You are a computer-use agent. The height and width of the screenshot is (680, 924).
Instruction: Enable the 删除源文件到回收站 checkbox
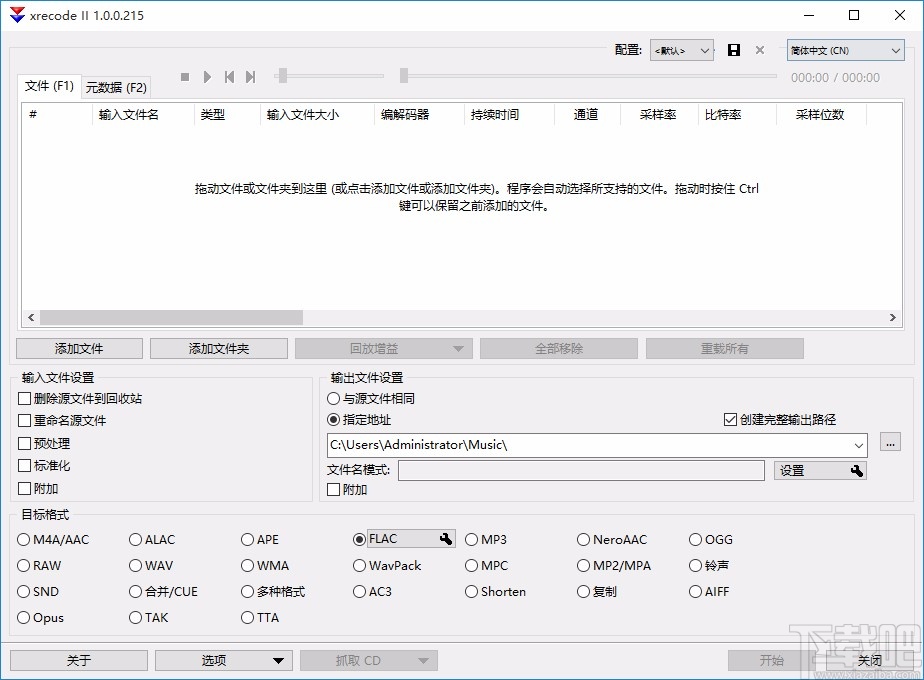(24, 397)
